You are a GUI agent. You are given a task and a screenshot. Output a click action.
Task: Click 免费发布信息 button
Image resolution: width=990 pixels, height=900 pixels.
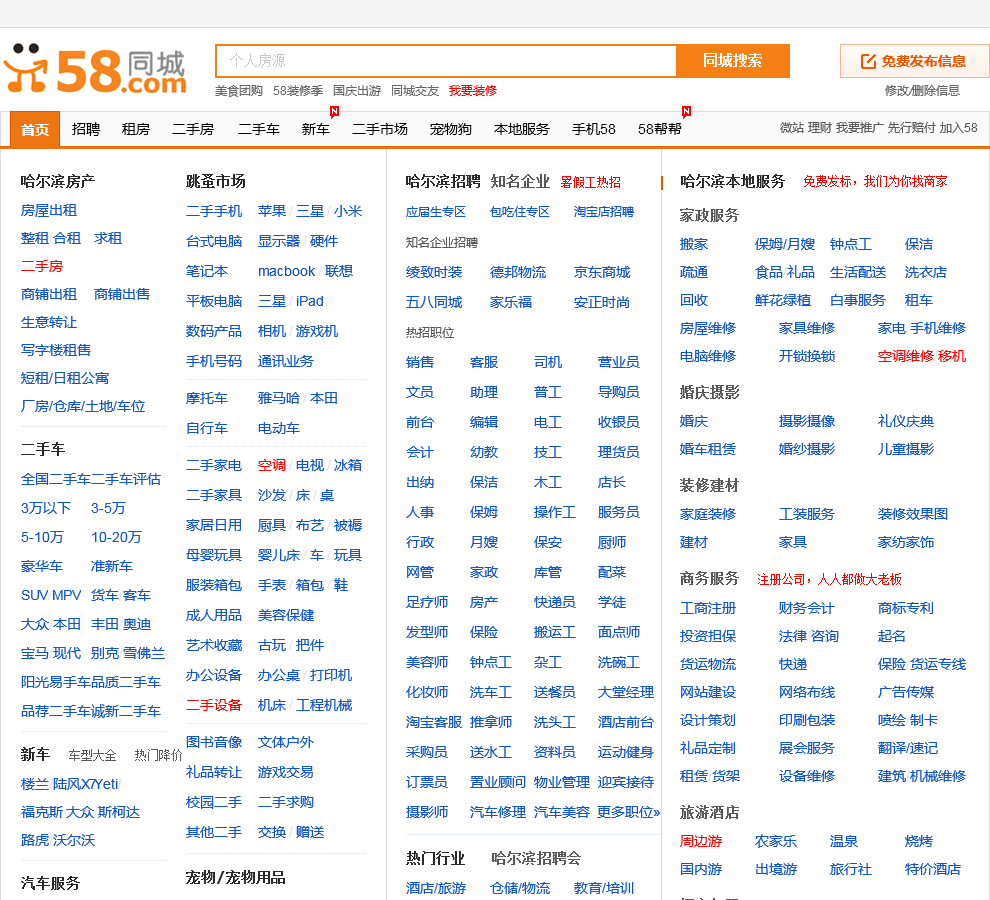point(914,61)
